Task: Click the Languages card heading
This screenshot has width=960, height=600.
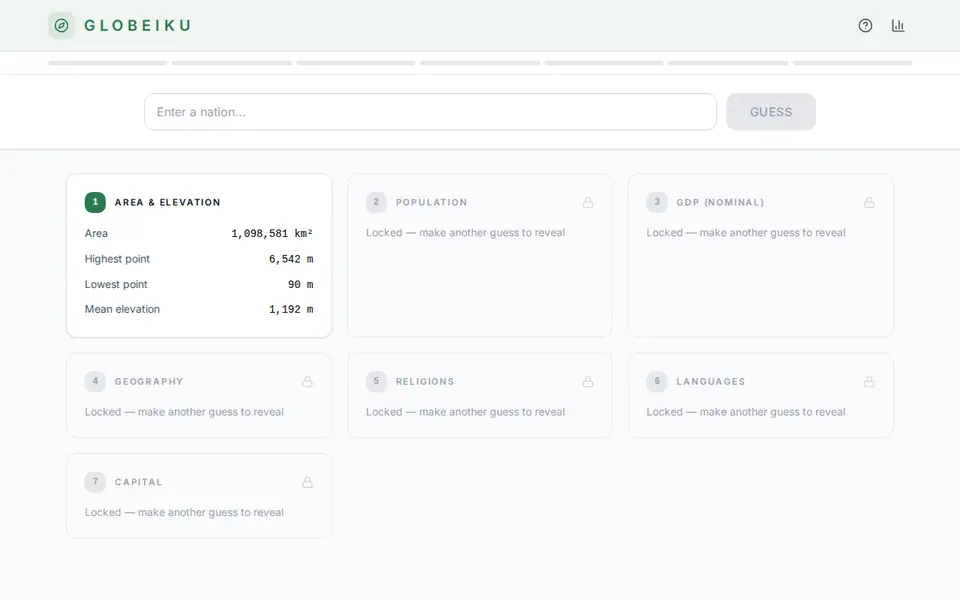Action: click(x=710, y=382)
